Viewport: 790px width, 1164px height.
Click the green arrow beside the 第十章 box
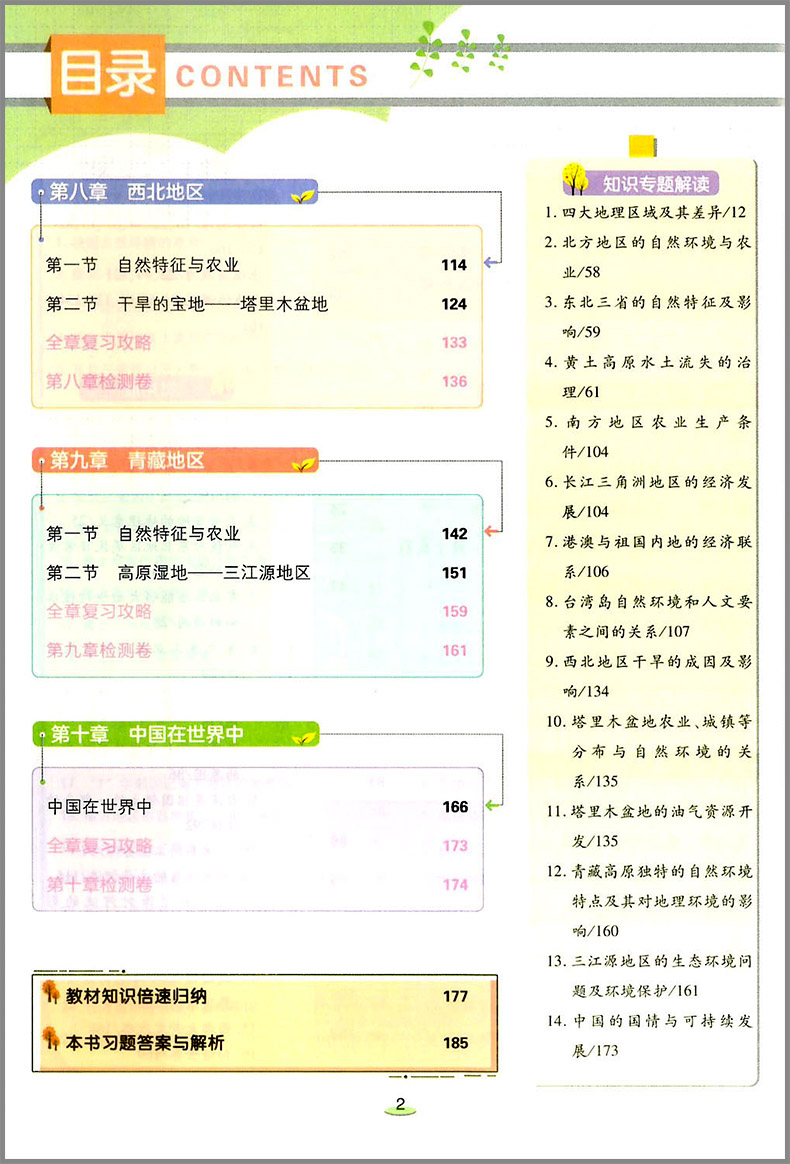(491, 805)
